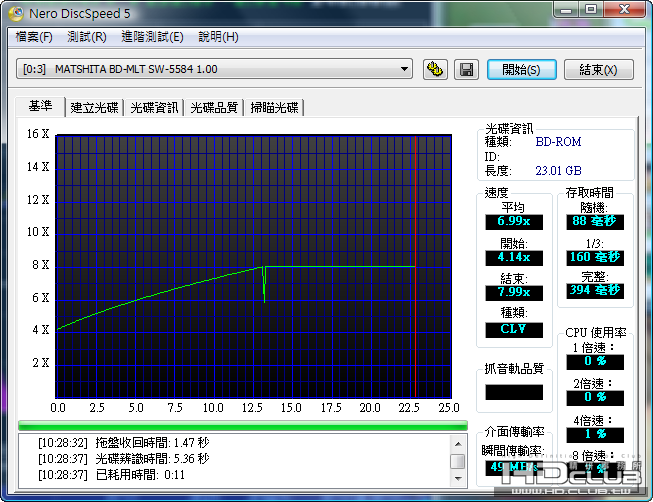Click the log scrollbar up arrow
Image resolution: width=653 pixels, height=502 pixels.
click(458, 444)
